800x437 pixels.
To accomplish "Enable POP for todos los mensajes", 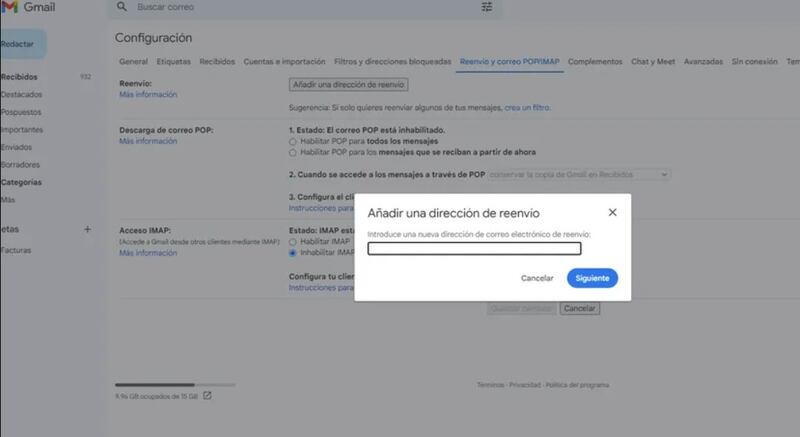I will click(292, 142).
